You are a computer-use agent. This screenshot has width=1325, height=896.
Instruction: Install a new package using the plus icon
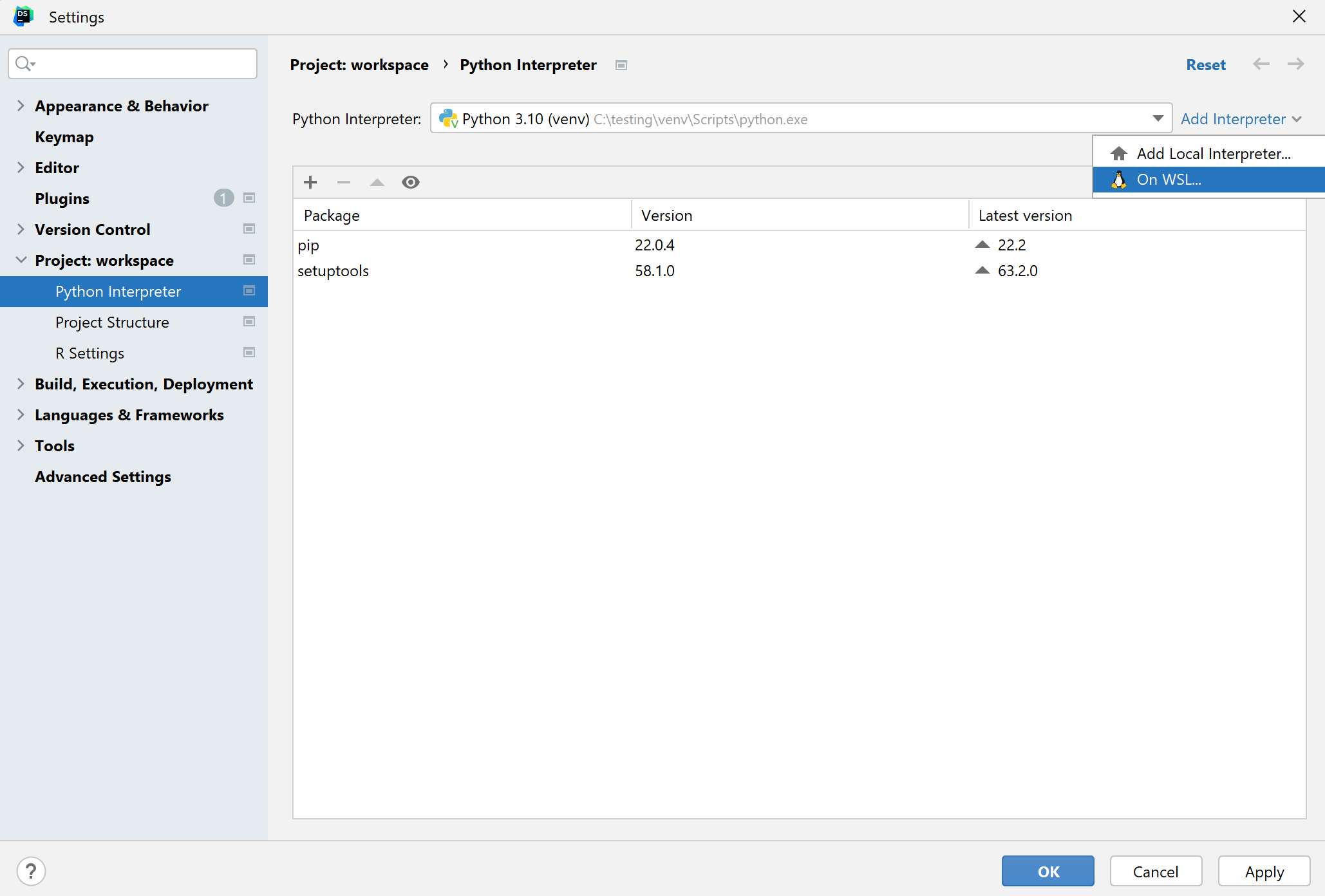click(x=310, y=182)
